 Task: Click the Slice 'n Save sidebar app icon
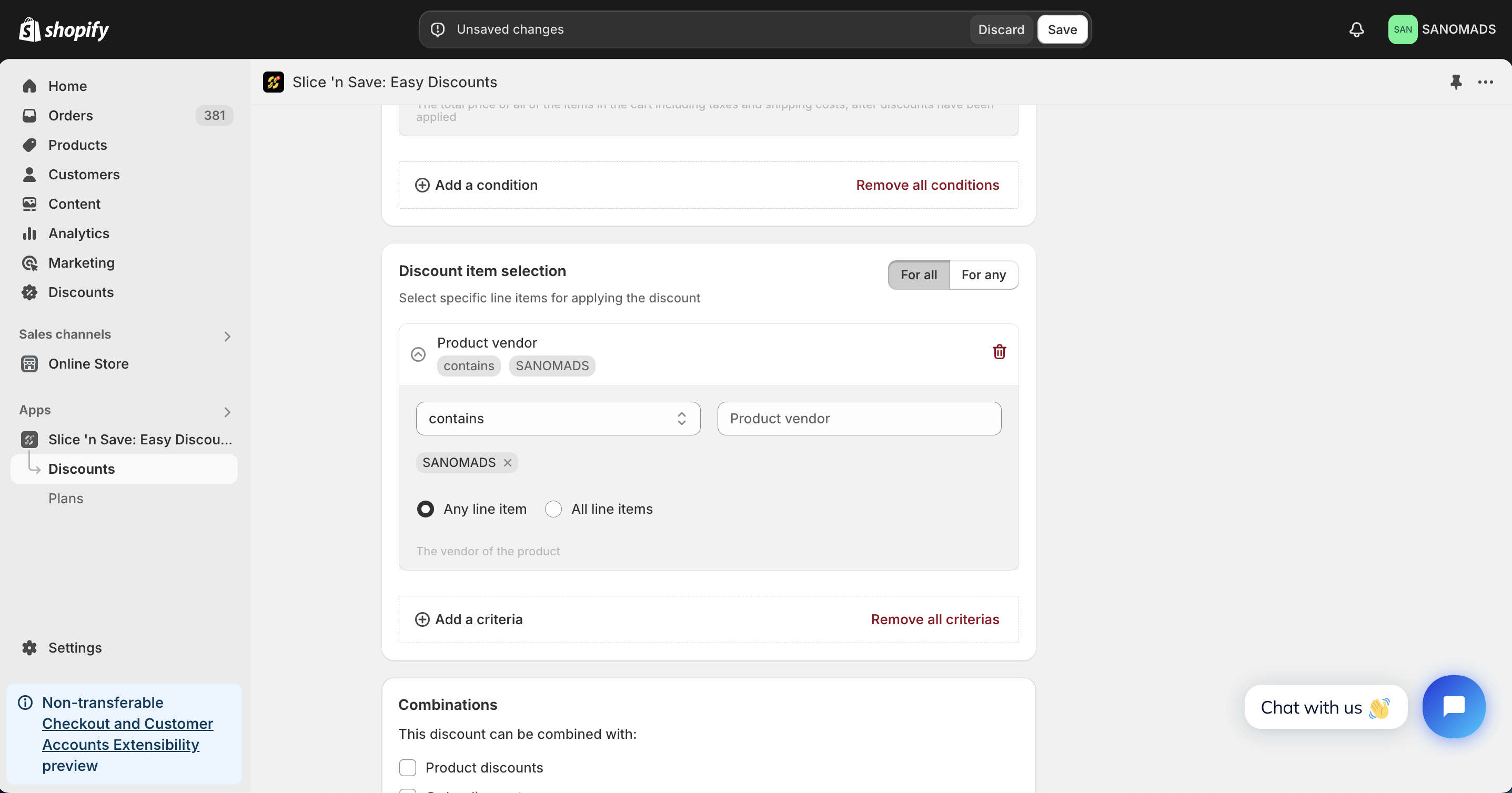[x=29, y=439]
